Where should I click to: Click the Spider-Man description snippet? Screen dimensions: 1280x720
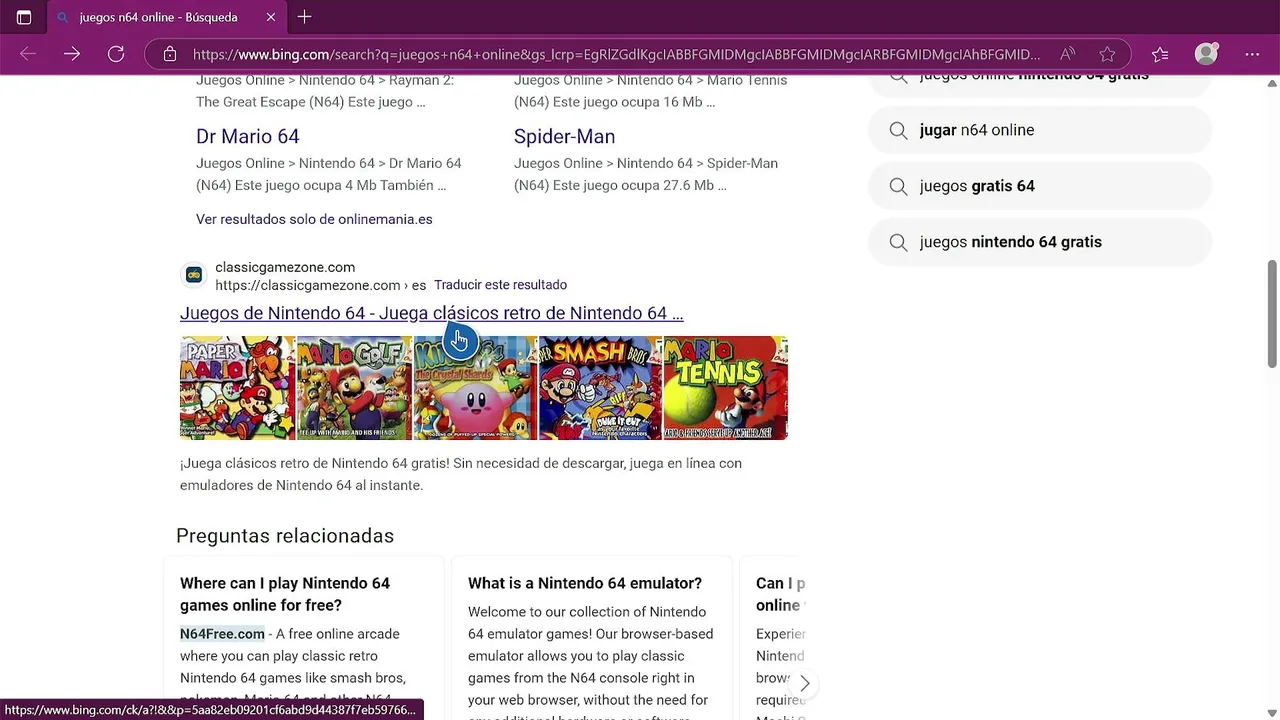point(646,174)
